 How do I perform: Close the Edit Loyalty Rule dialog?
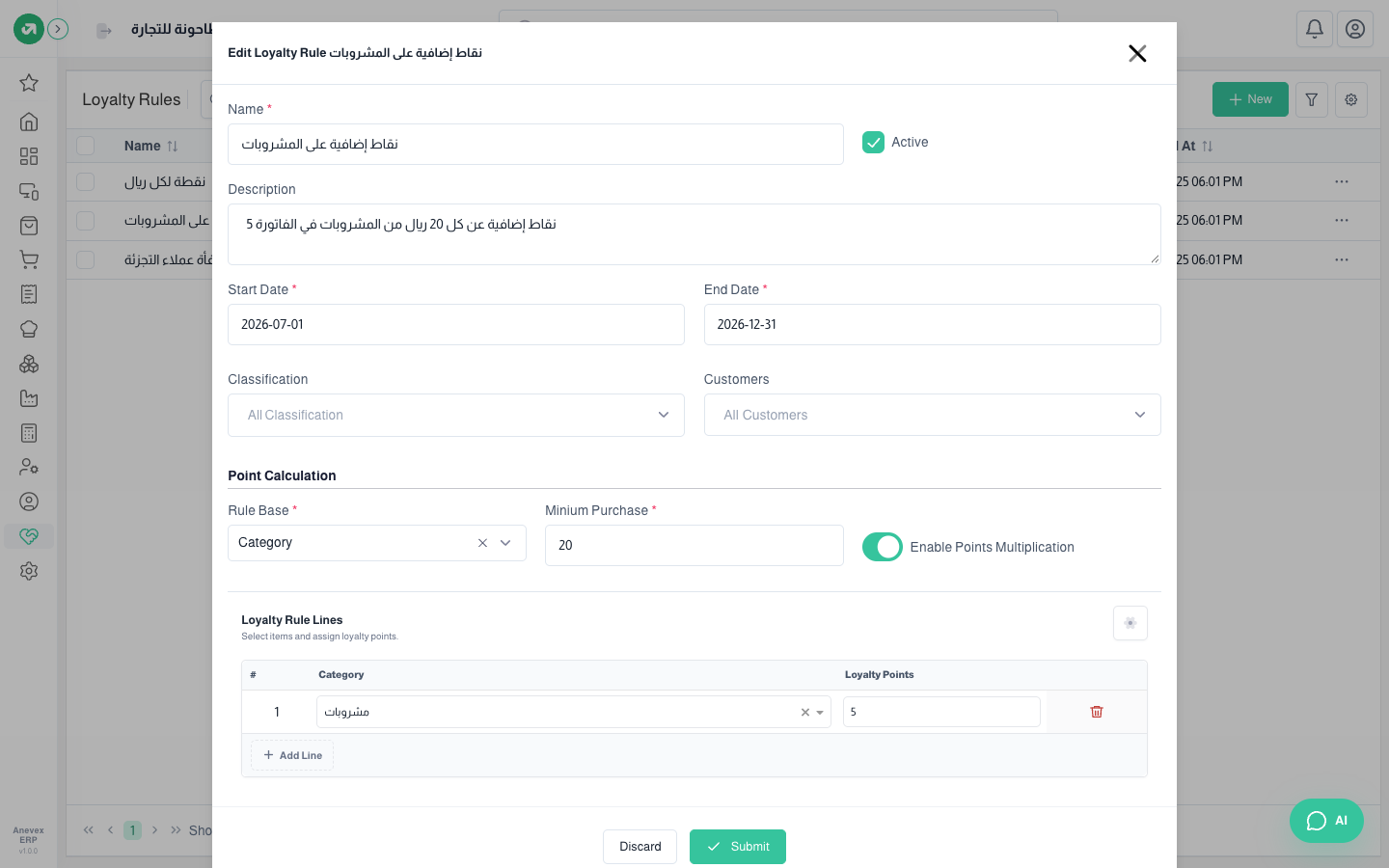(1137, 53)
